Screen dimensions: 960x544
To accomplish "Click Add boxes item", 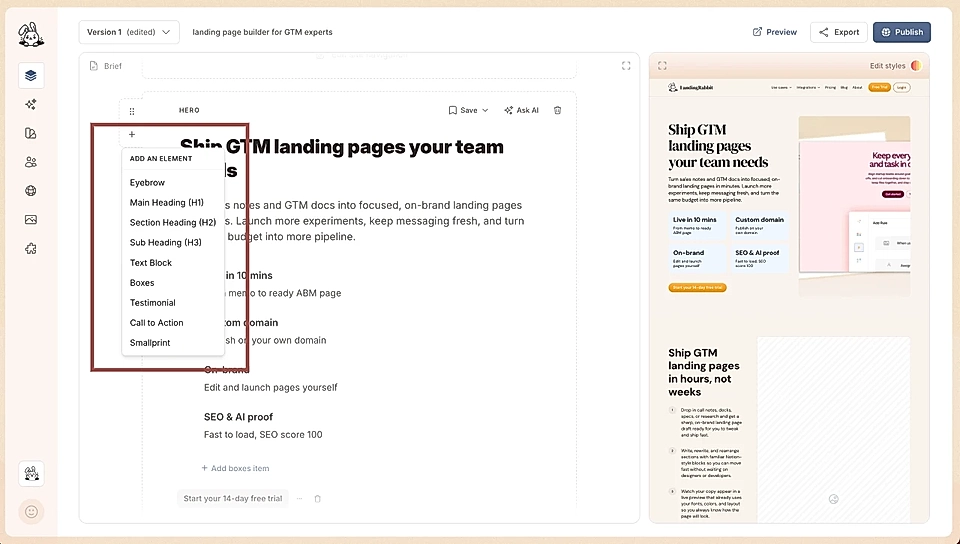I will [235, 468].
